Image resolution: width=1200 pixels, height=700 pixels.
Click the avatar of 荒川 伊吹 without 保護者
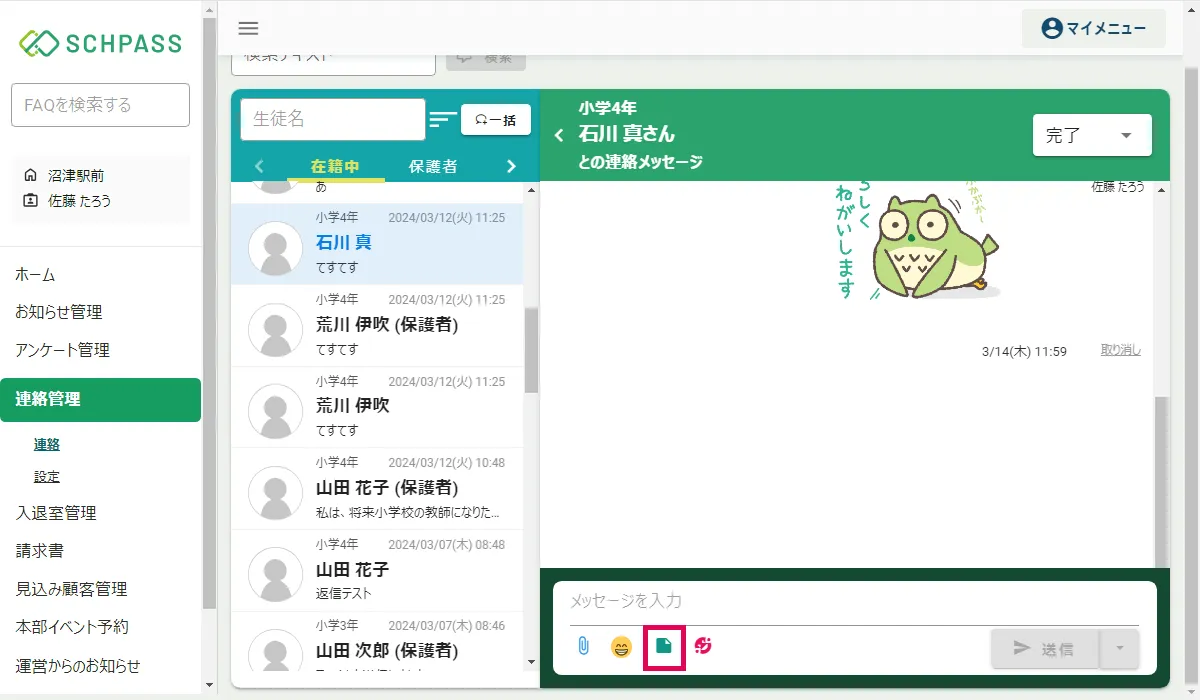tap(276, 411)
